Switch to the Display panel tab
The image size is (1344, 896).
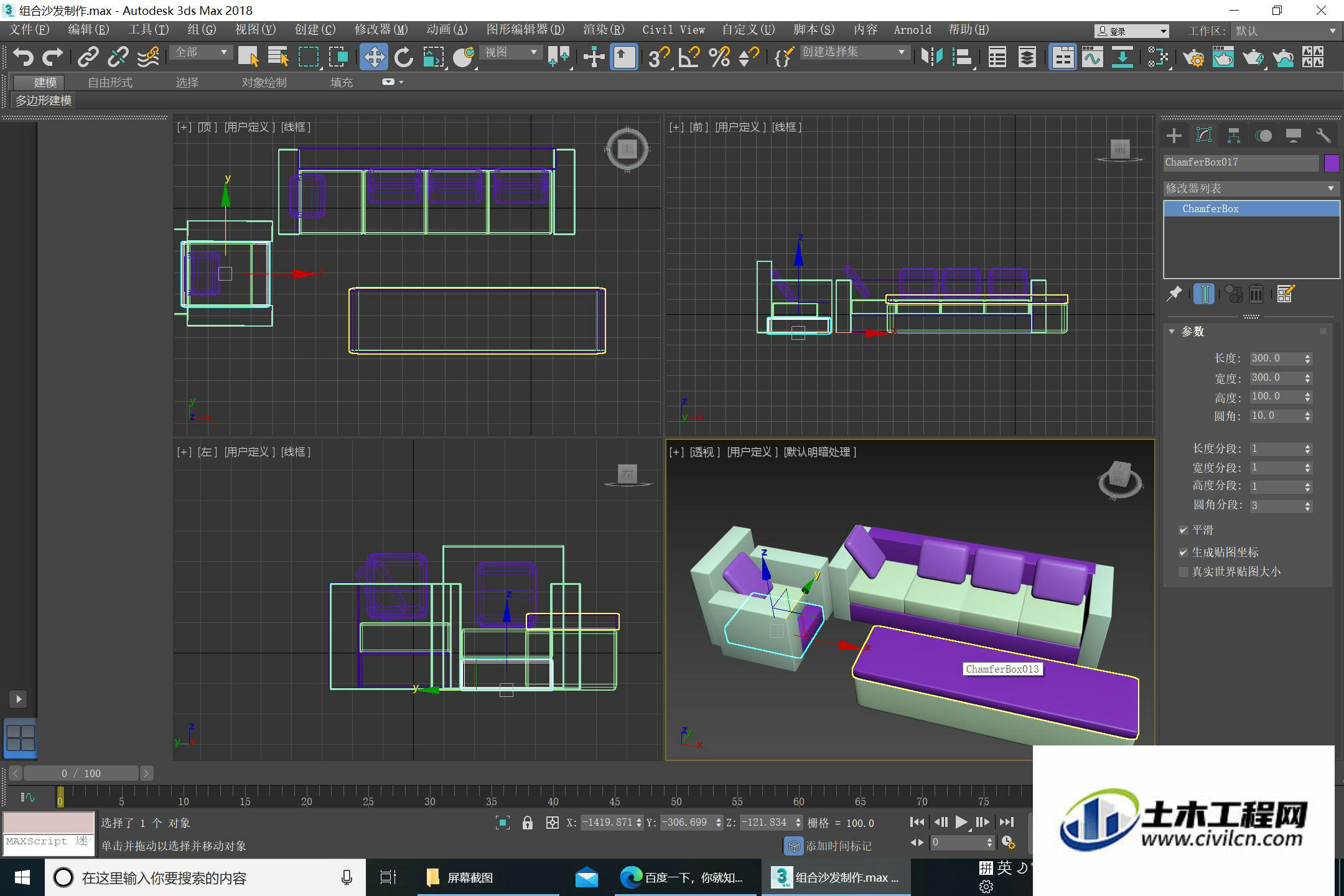(x=1294, y=136)
